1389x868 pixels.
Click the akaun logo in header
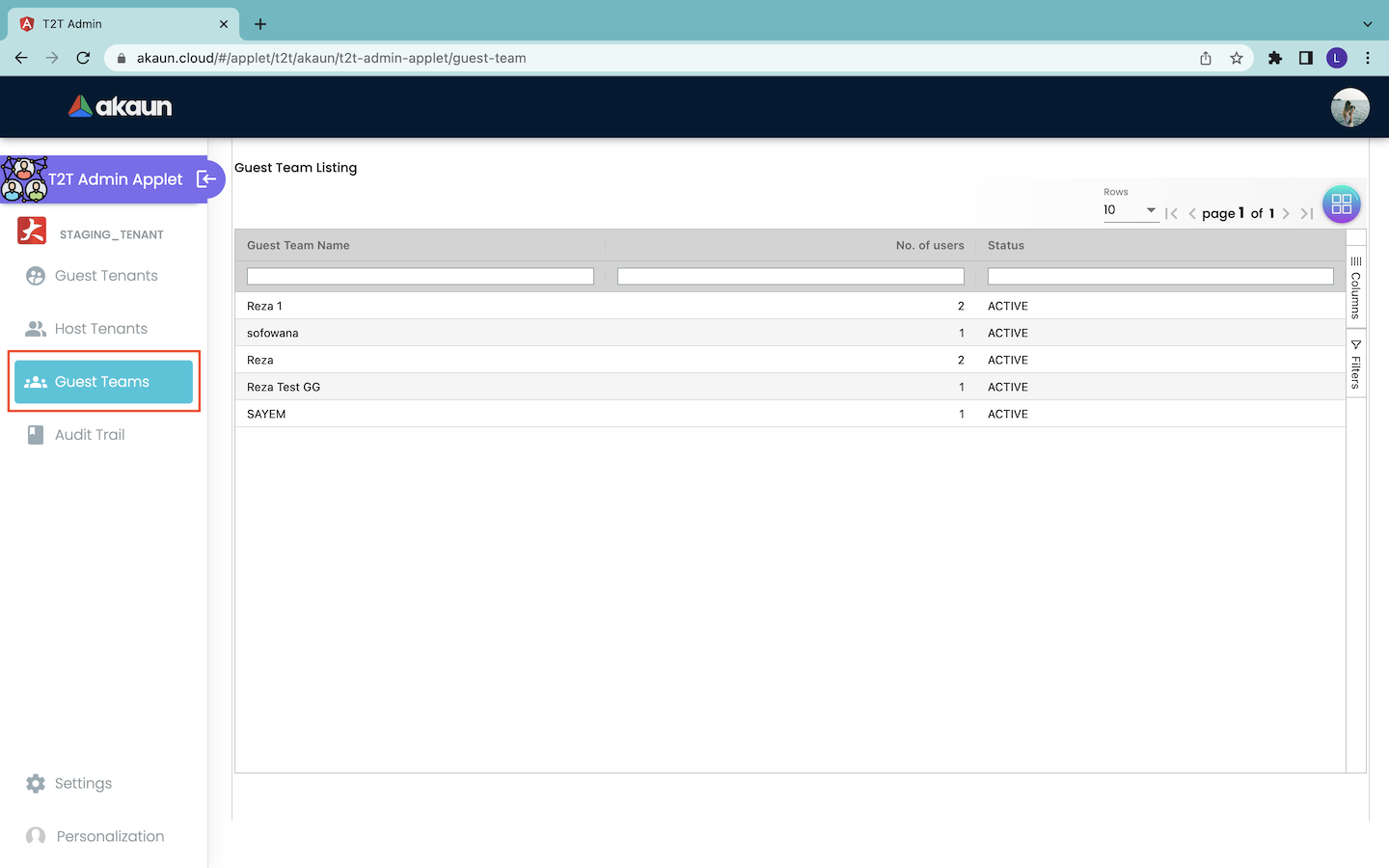(121, 106)
